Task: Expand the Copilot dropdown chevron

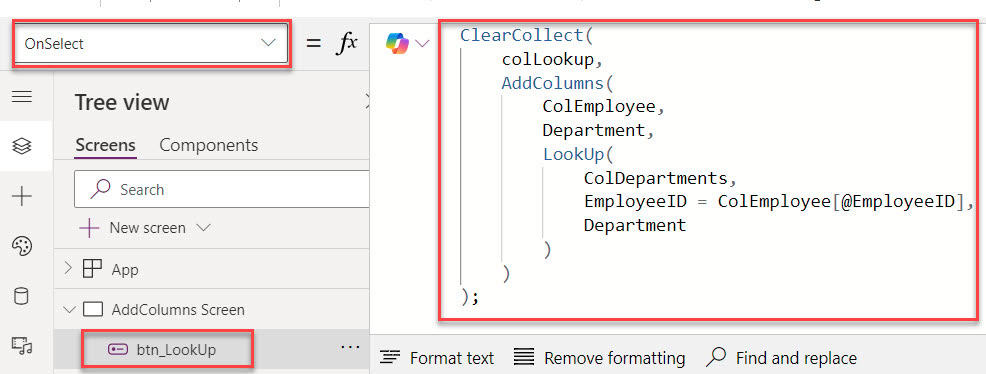Action: [x=422, y=43]
